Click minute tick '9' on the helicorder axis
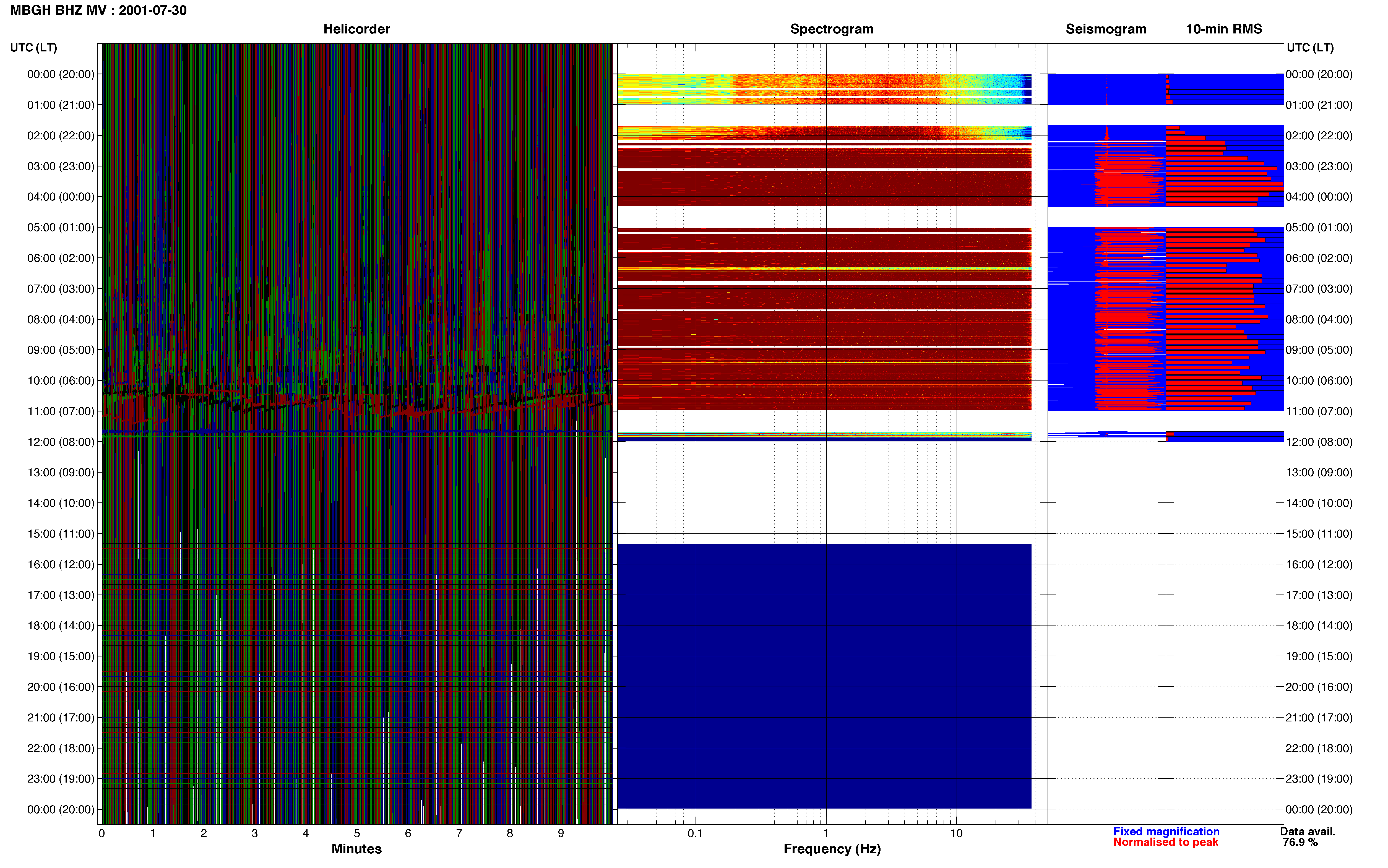The height and width of the screenshot is (868, 1388). (x=561, y=833)
